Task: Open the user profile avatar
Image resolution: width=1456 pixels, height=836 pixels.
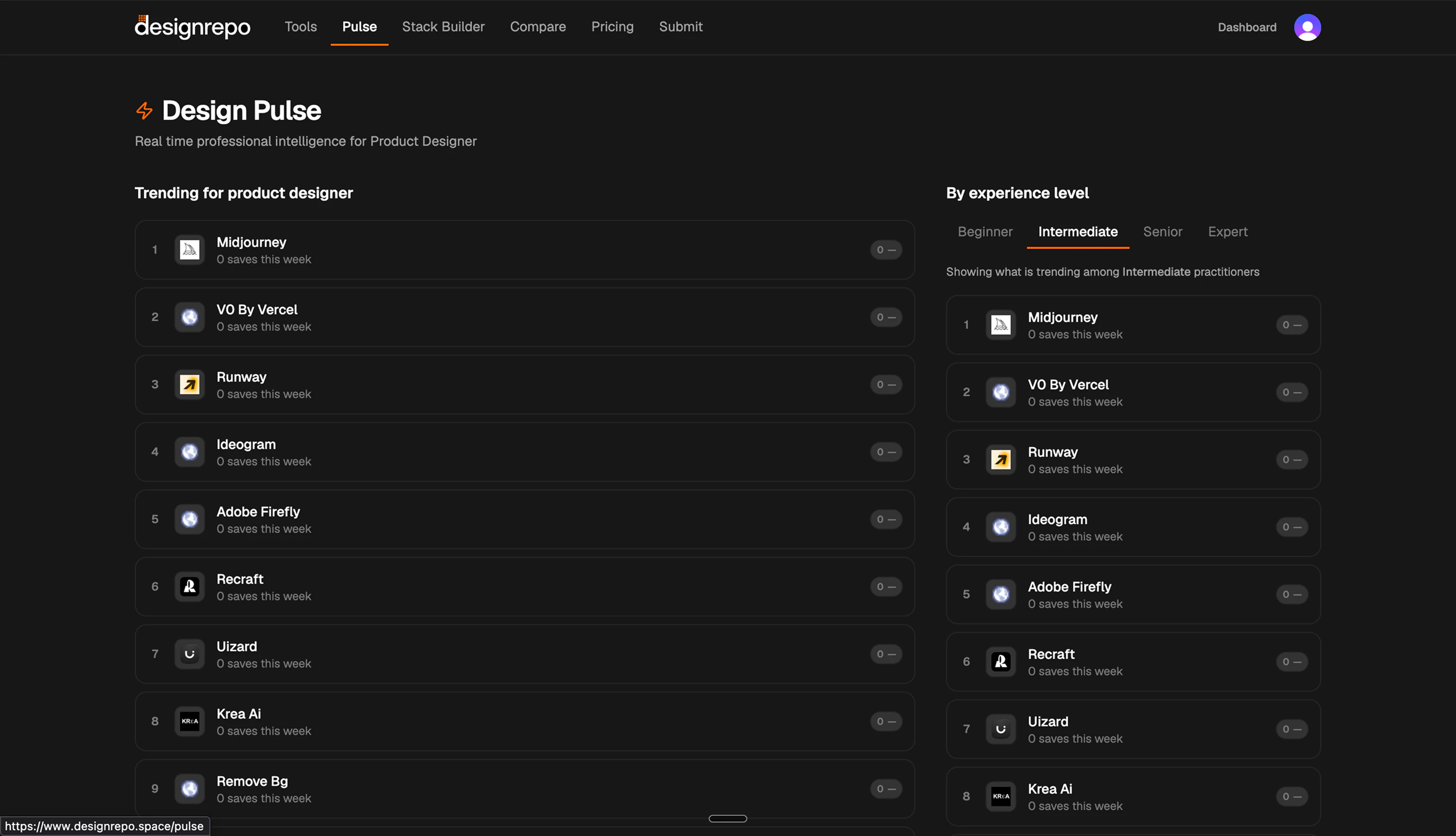Action: point(1307,27)
